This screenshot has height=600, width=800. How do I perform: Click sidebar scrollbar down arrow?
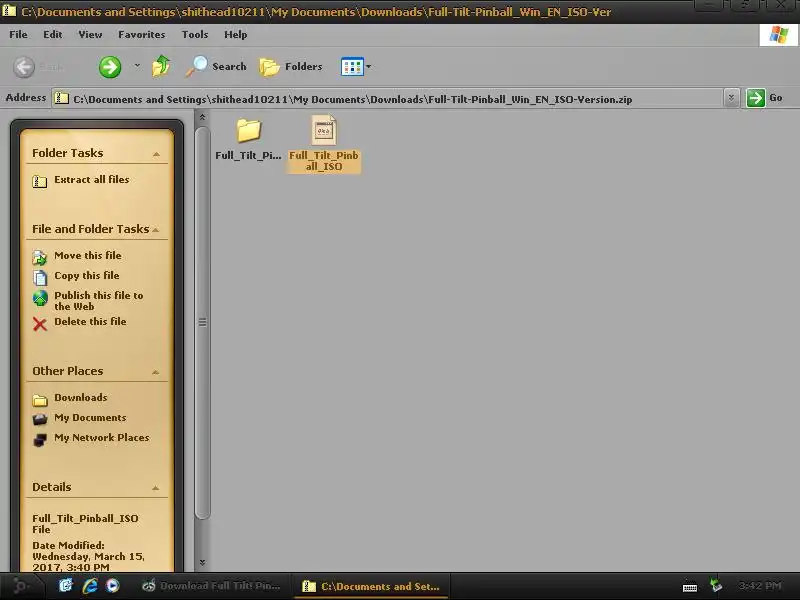click(x=202, y=562)
